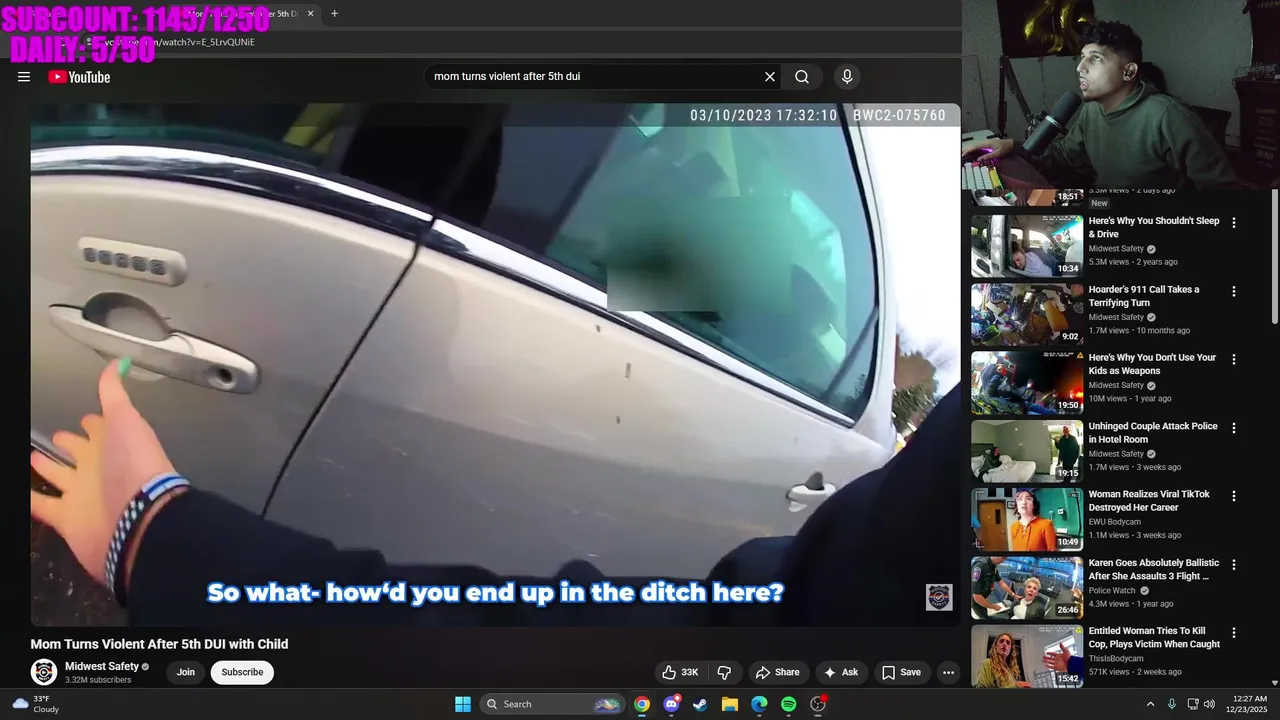Open thumbnail of Hoarder's 911 Call video
The width and height of the screenshot is (1280, 720).
pos(1027,314)
